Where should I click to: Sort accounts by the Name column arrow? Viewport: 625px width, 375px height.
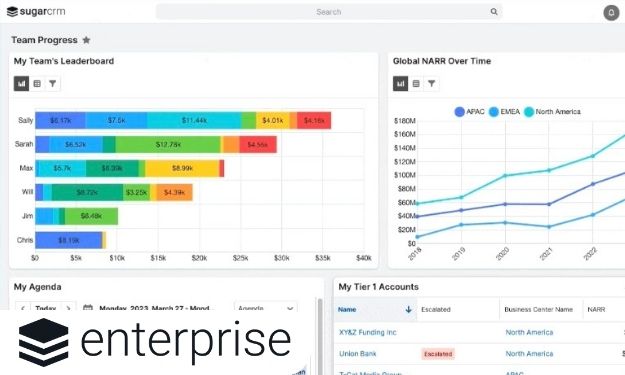(x=408, y=309)
